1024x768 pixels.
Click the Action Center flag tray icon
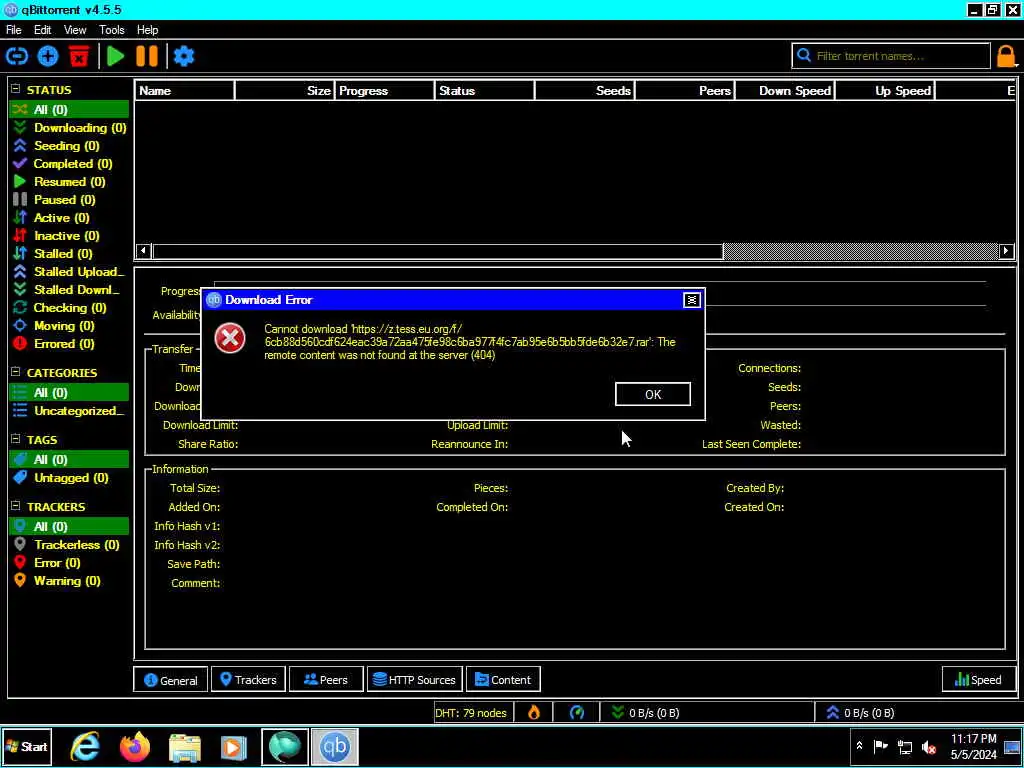881,746
